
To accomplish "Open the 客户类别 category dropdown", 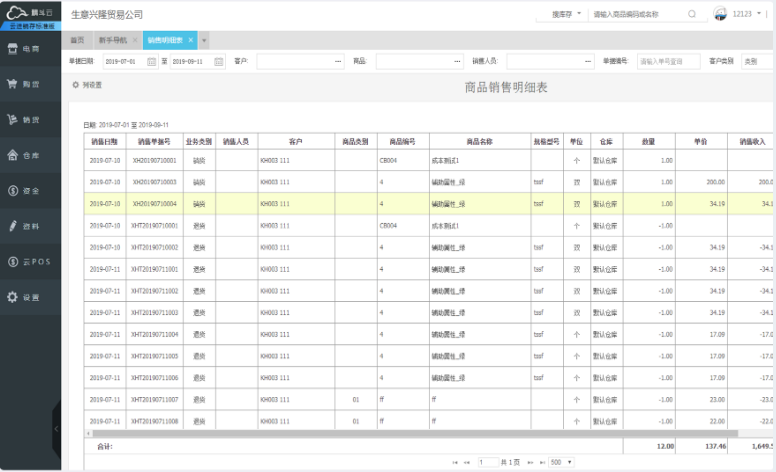I will click(x=757, y=61).
